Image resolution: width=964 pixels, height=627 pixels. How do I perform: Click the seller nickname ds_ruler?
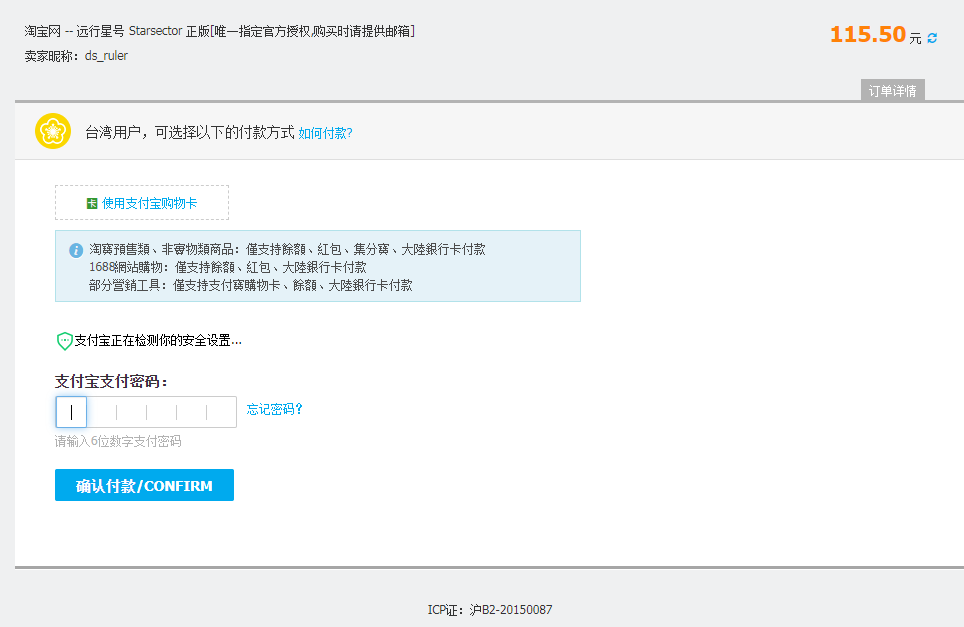[x=105, y=56]
